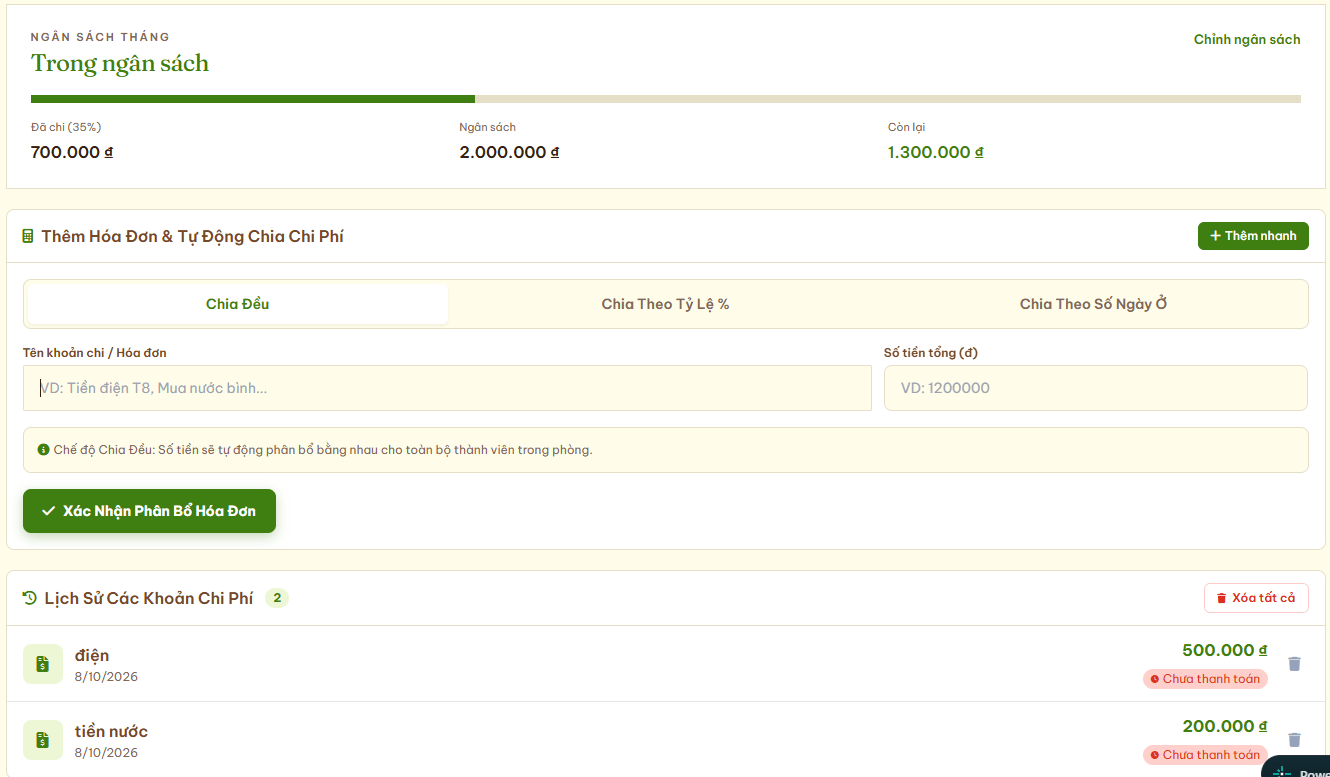
Task: Click the budget amount 2.000.000 đ
Action: pos(509,152)
